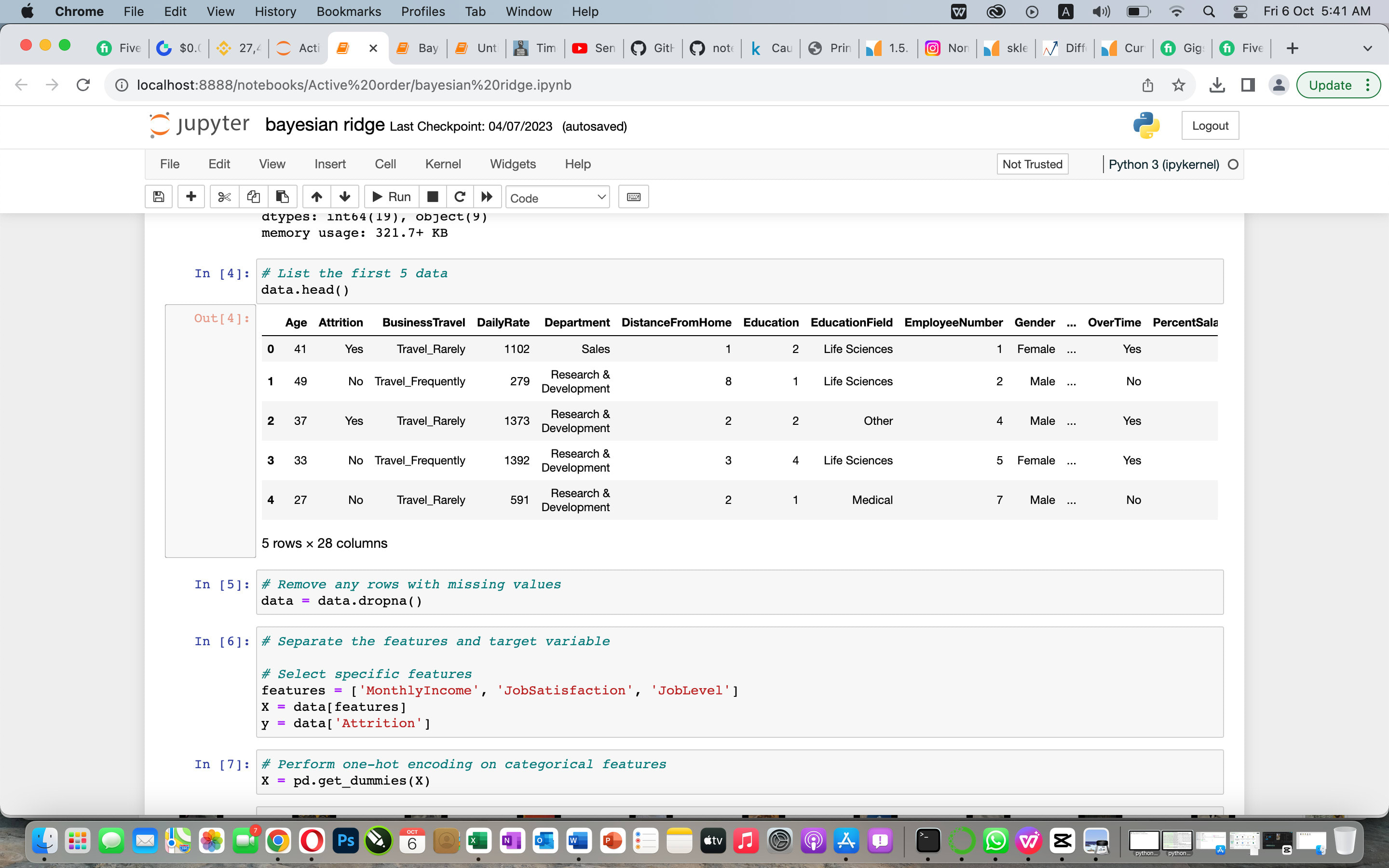Restart and run all with fast-forward icon

pos(487,197)
